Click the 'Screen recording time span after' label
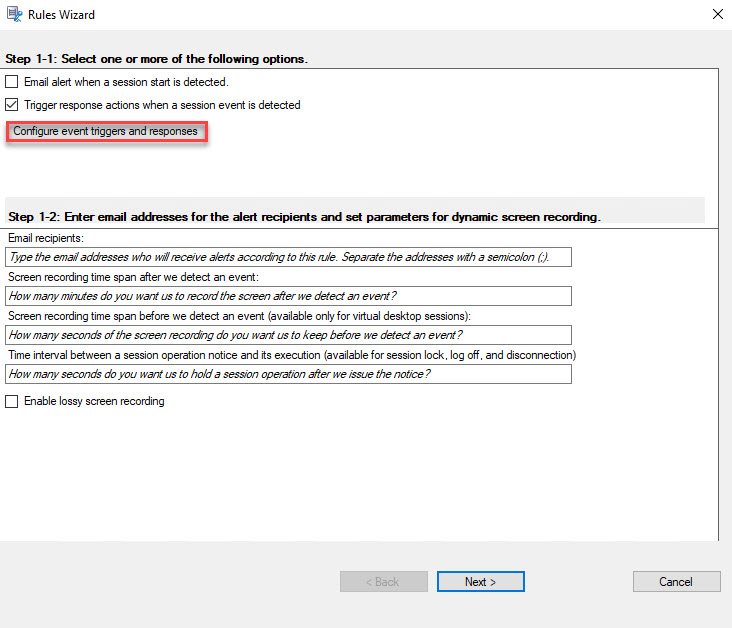 tap(133, 277)
